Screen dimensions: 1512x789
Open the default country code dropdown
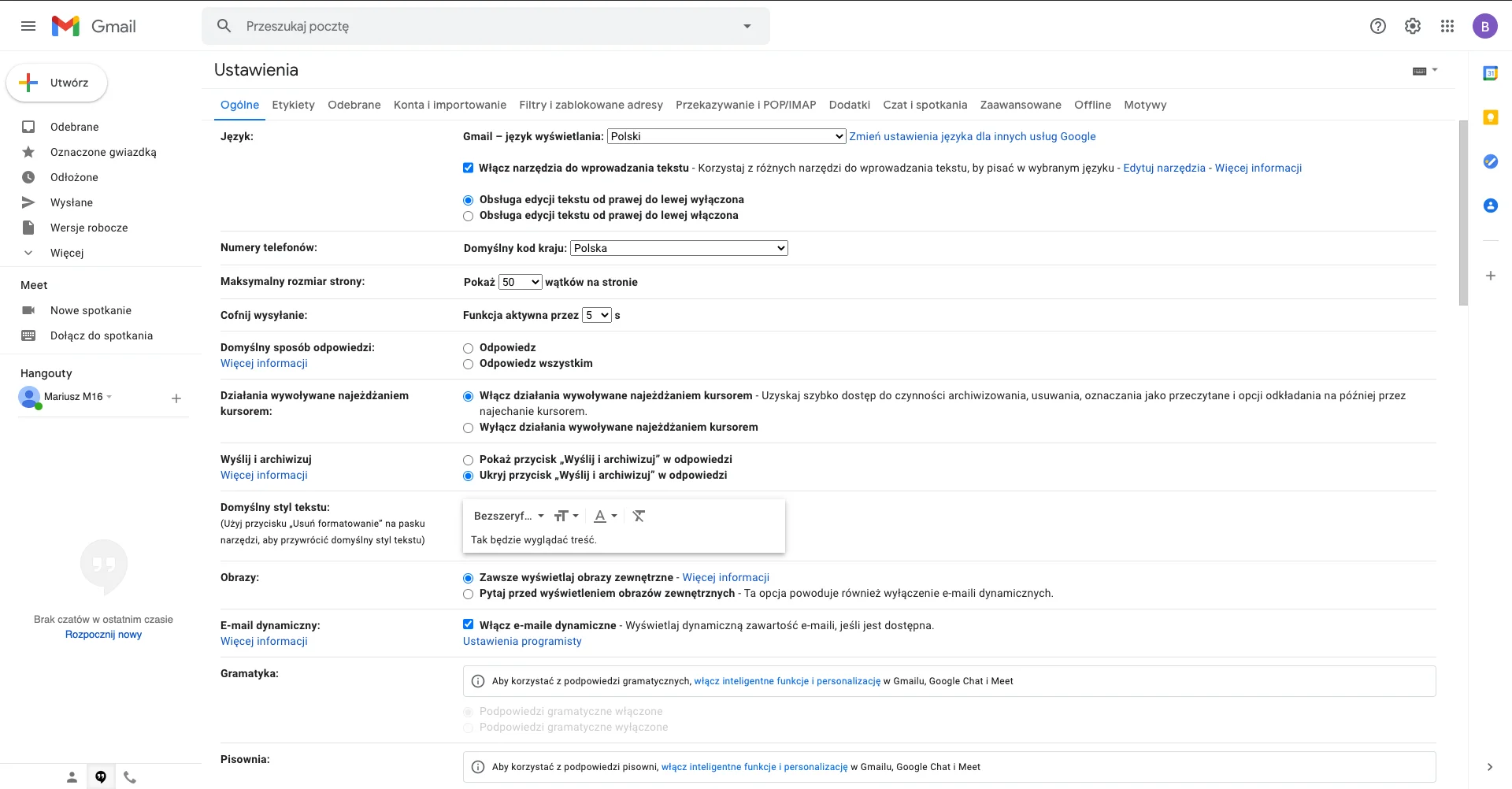[678, 248]
